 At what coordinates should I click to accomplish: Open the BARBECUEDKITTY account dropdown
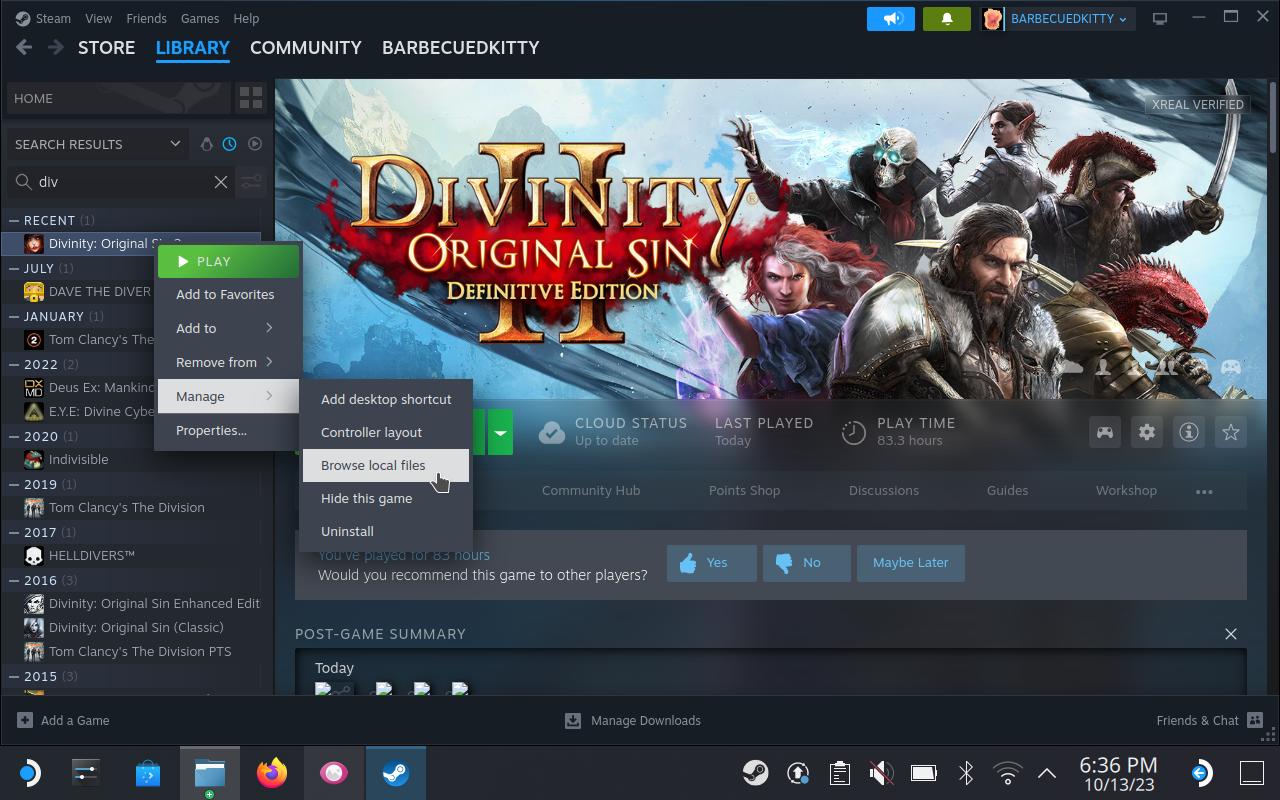1056,18
